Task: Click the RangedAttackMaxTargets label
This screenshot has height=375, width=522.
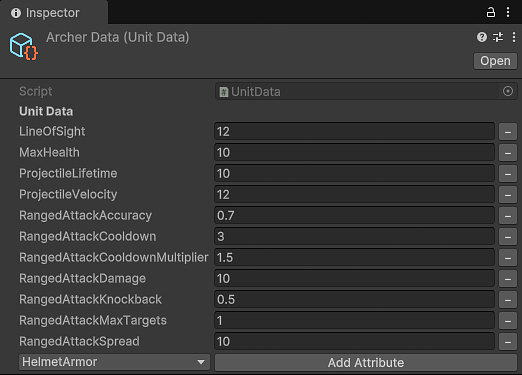Action: [x=93, y=320]
